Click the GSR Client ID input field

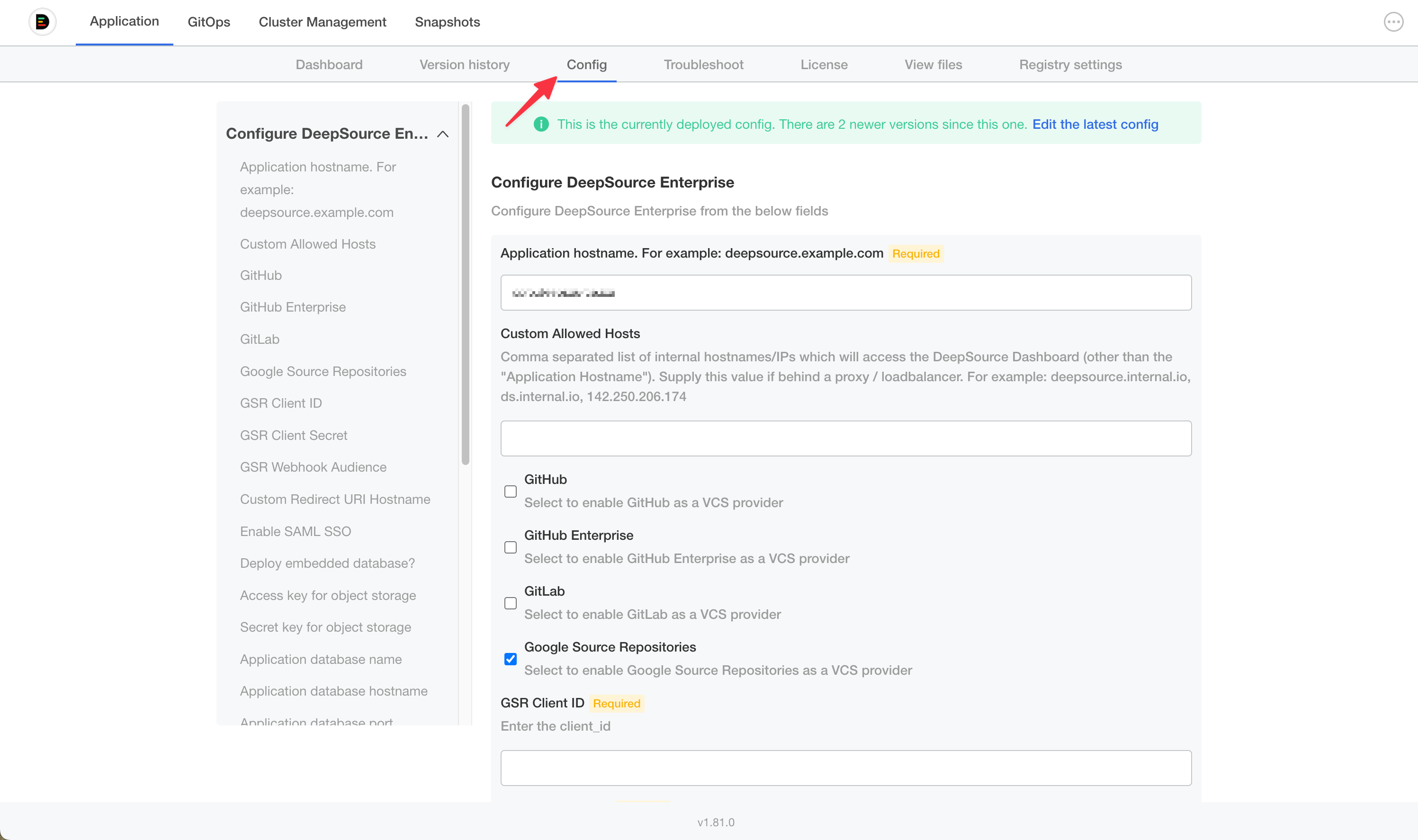pos(846,768)
